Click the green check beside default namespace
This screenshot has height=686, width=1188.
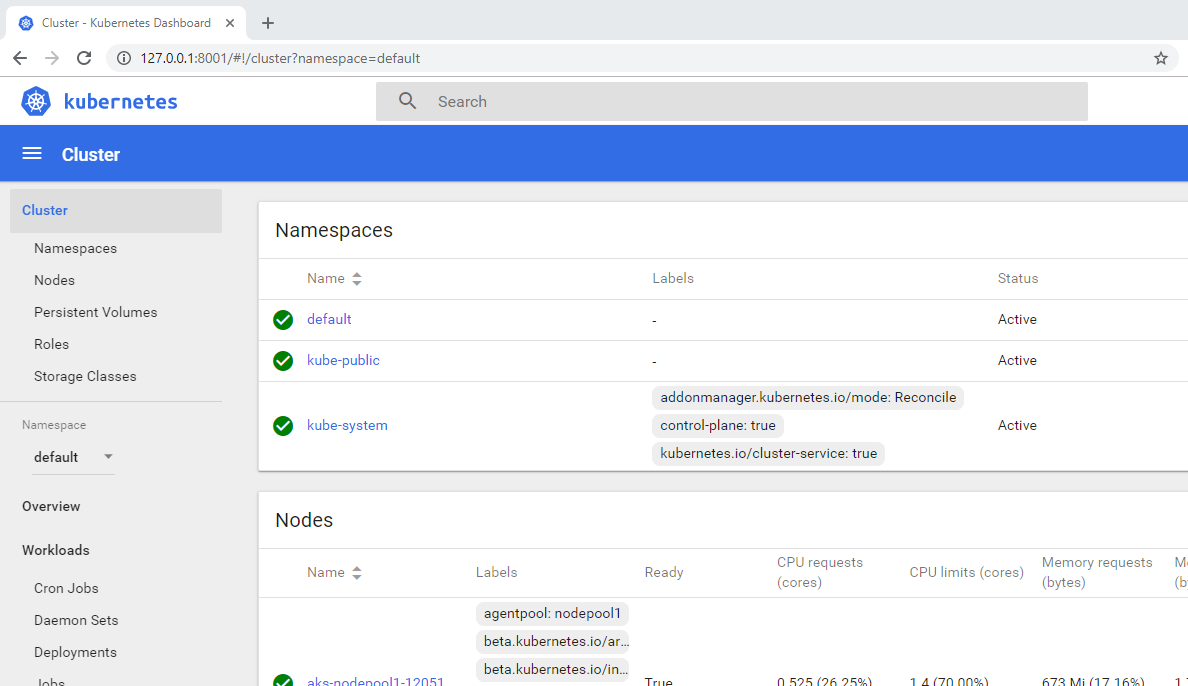(283, 320)
